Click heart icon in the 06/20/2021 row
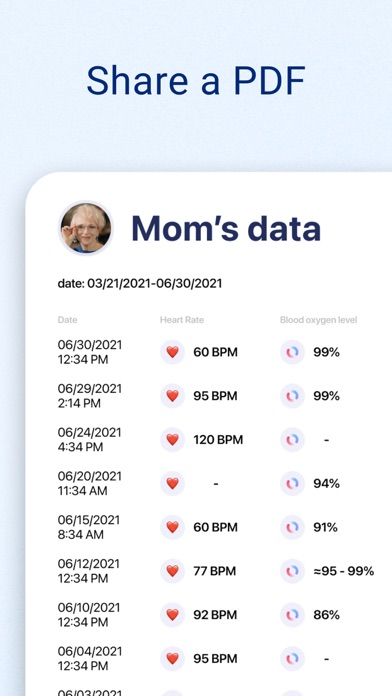 pos(172,483)
